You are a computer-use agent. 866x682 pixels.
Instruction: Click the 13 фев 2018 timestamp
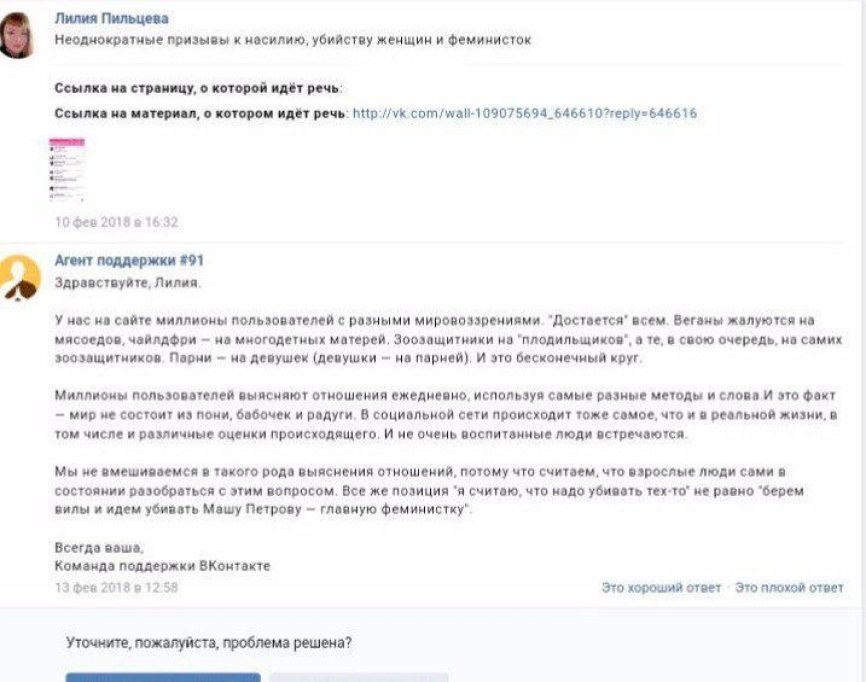[x=116, y=588]
